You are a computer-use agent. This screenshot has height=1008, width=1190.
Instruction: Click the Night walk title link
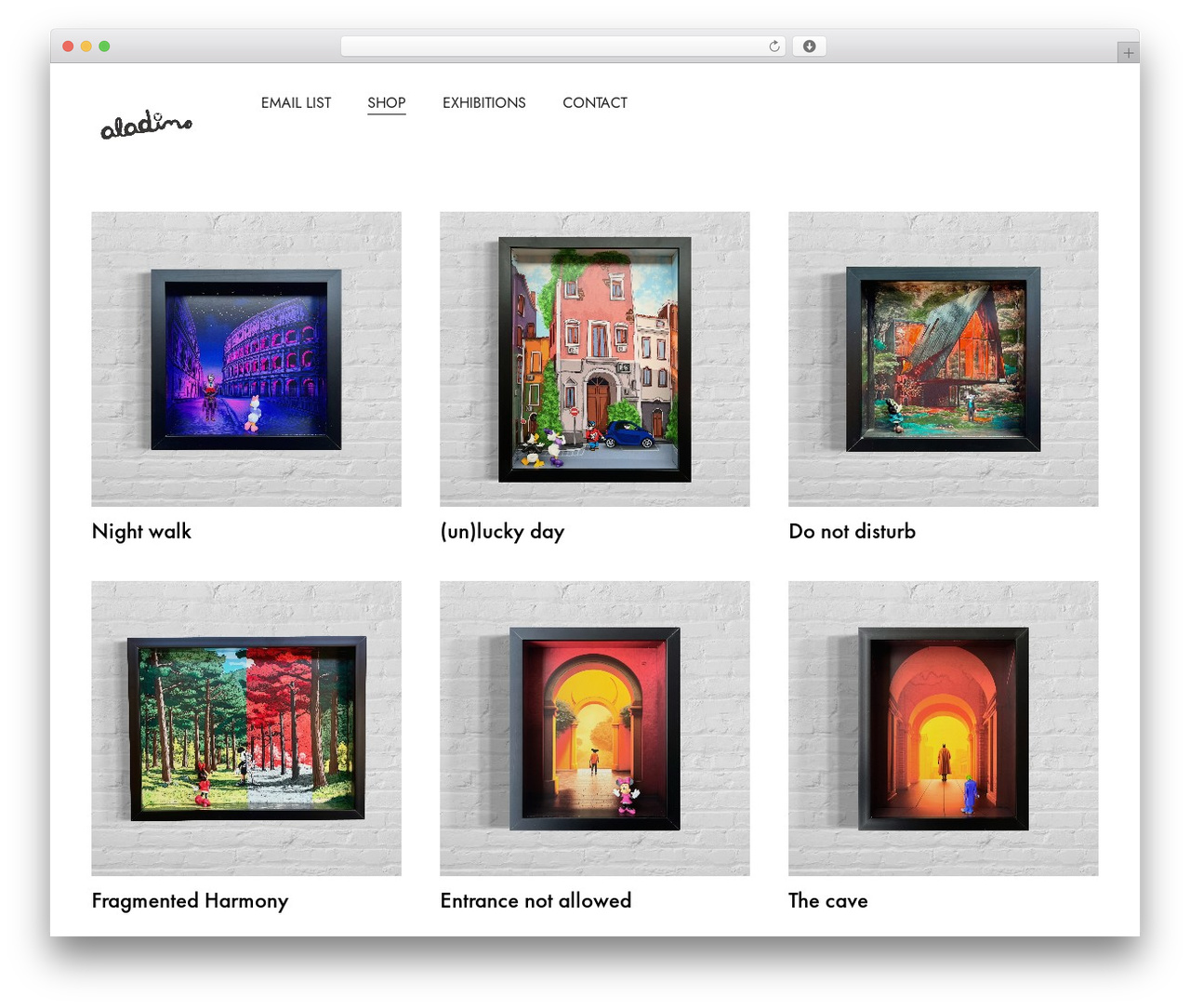[141, 531]
